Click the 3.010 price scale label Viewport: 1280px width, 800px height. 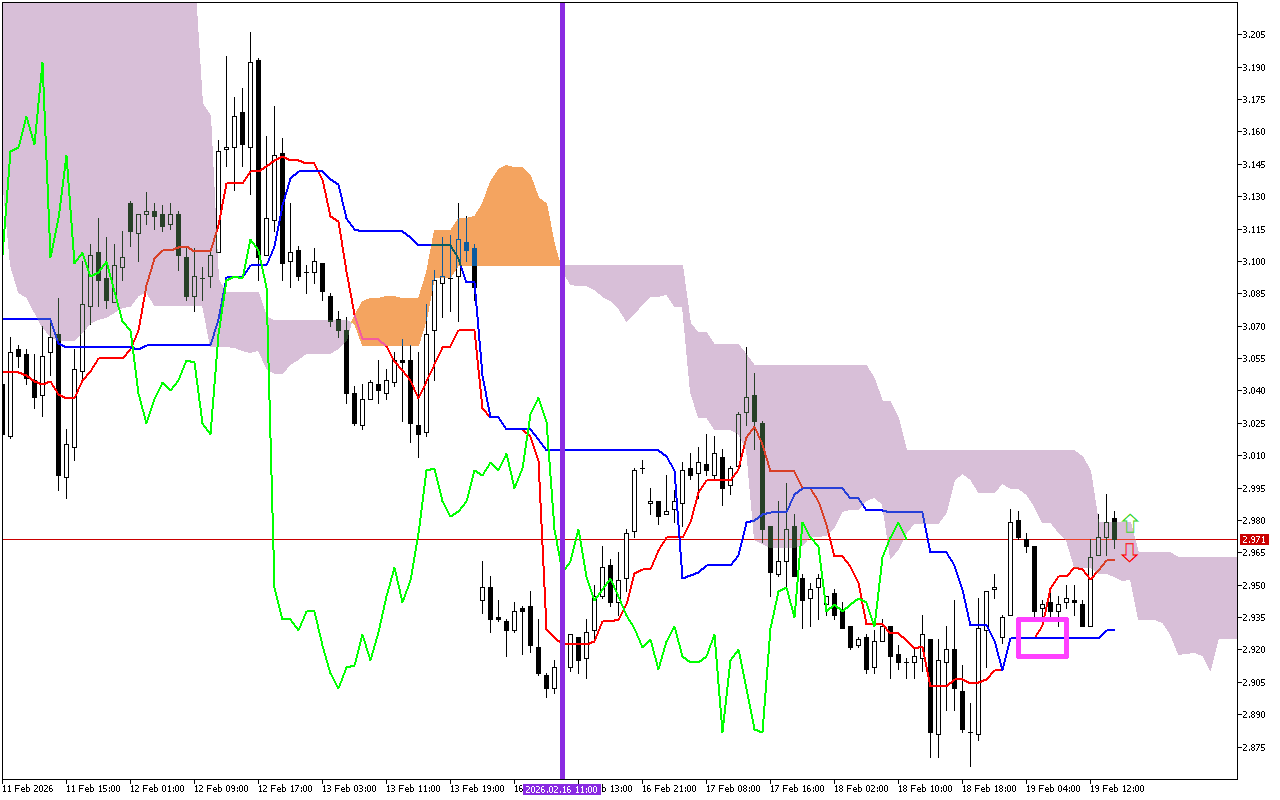(x=1252, y=456)
